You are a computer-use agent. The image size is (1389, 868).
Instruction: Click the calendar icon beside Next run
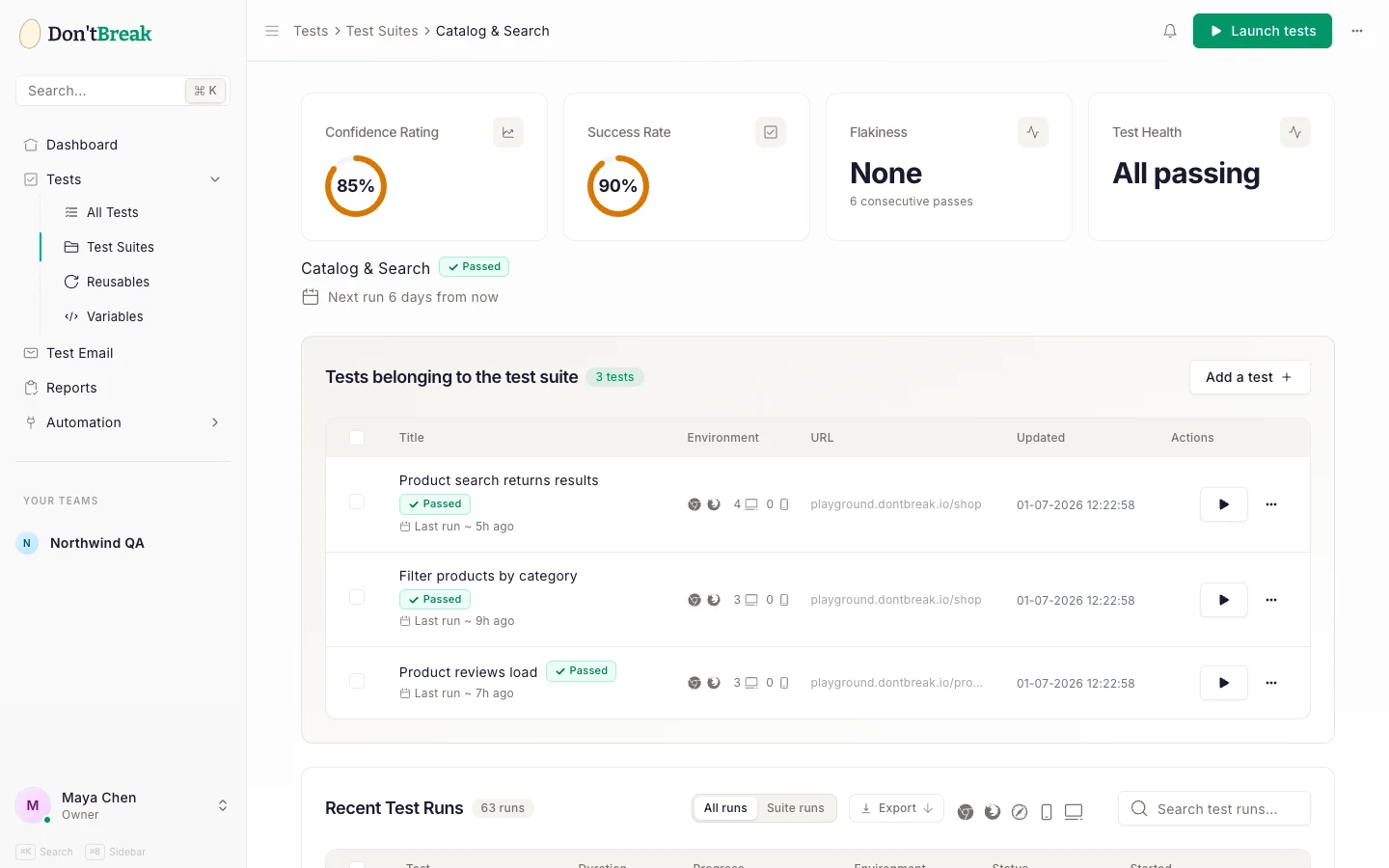click(x=311, y=297)
